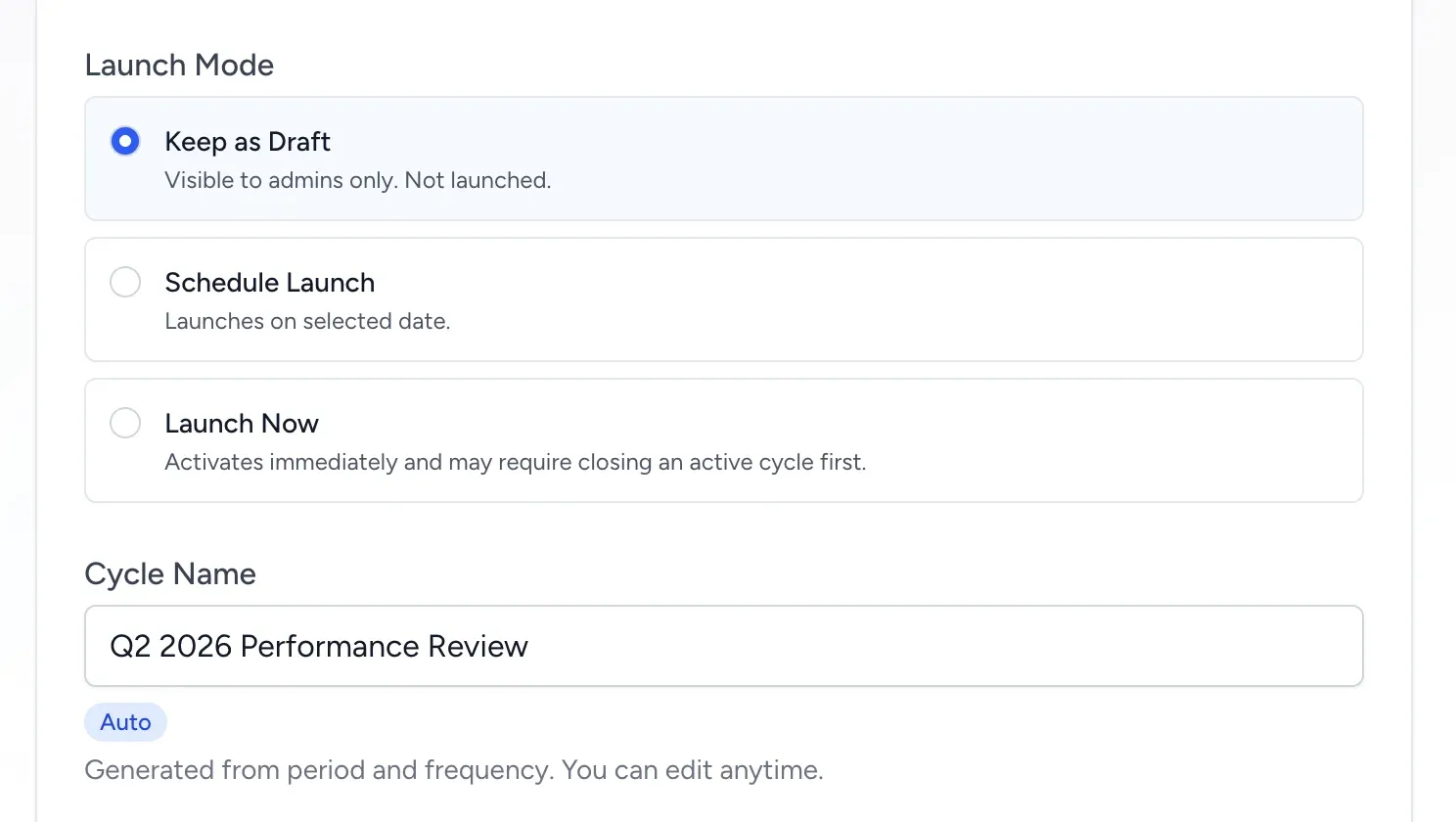Select the Launch Now radio button
Viewport: 1456px width, 822px height.
tap(125, 423)
